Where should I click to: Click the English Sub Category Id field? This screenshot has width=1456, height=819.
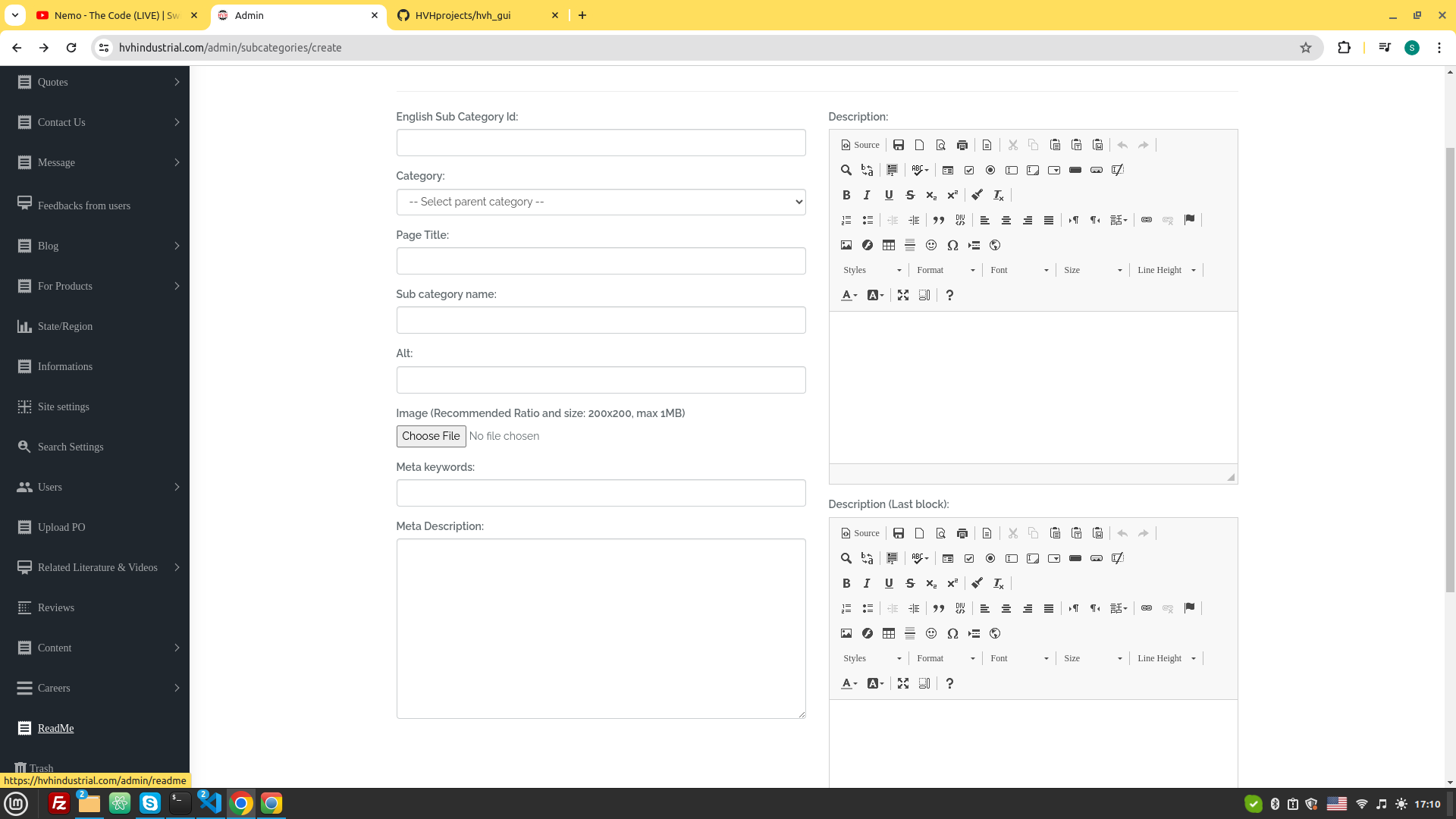tap(601, 143)
